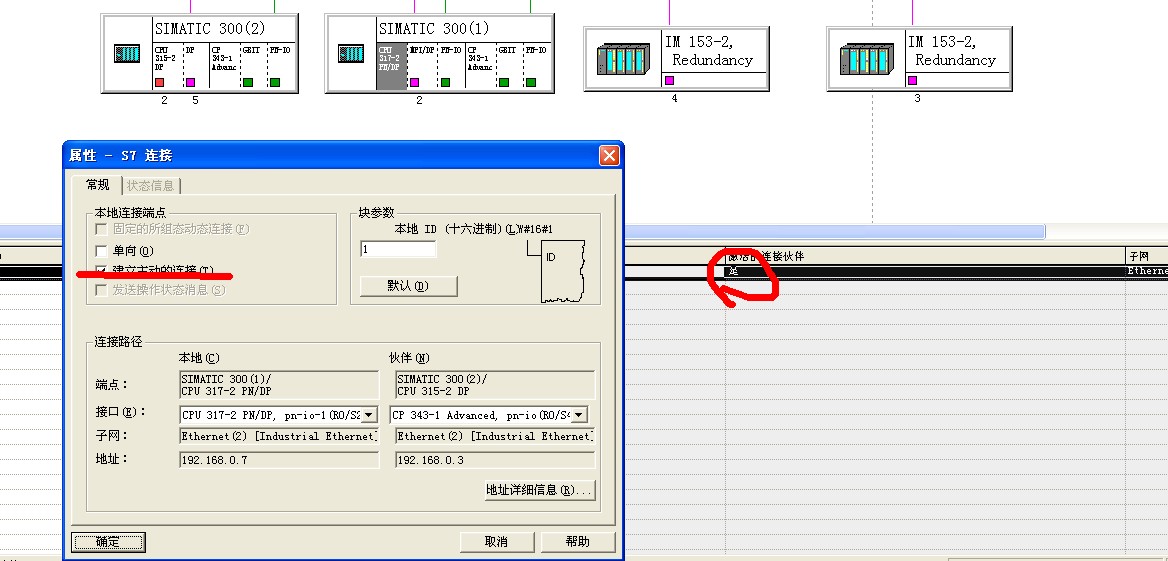1168x561 pixels.
Task: Select the rack icon of IM 153-2 address 4
Action: coord(623,59)
